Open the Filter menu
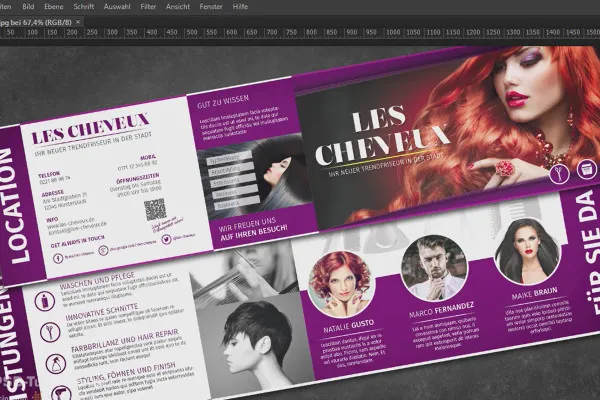Screen dimensions: 600x400 click(148, 7)
